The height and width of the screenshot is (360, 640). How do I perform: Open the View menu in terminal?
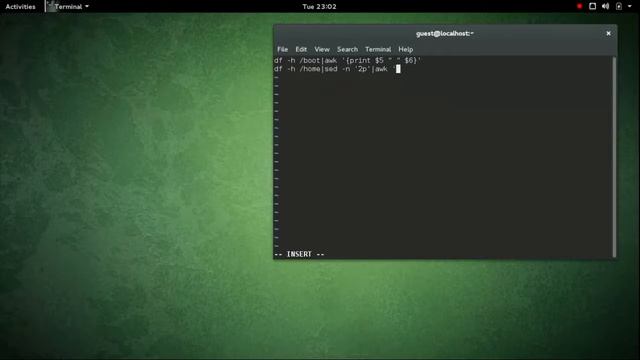(x=322, y=49)
